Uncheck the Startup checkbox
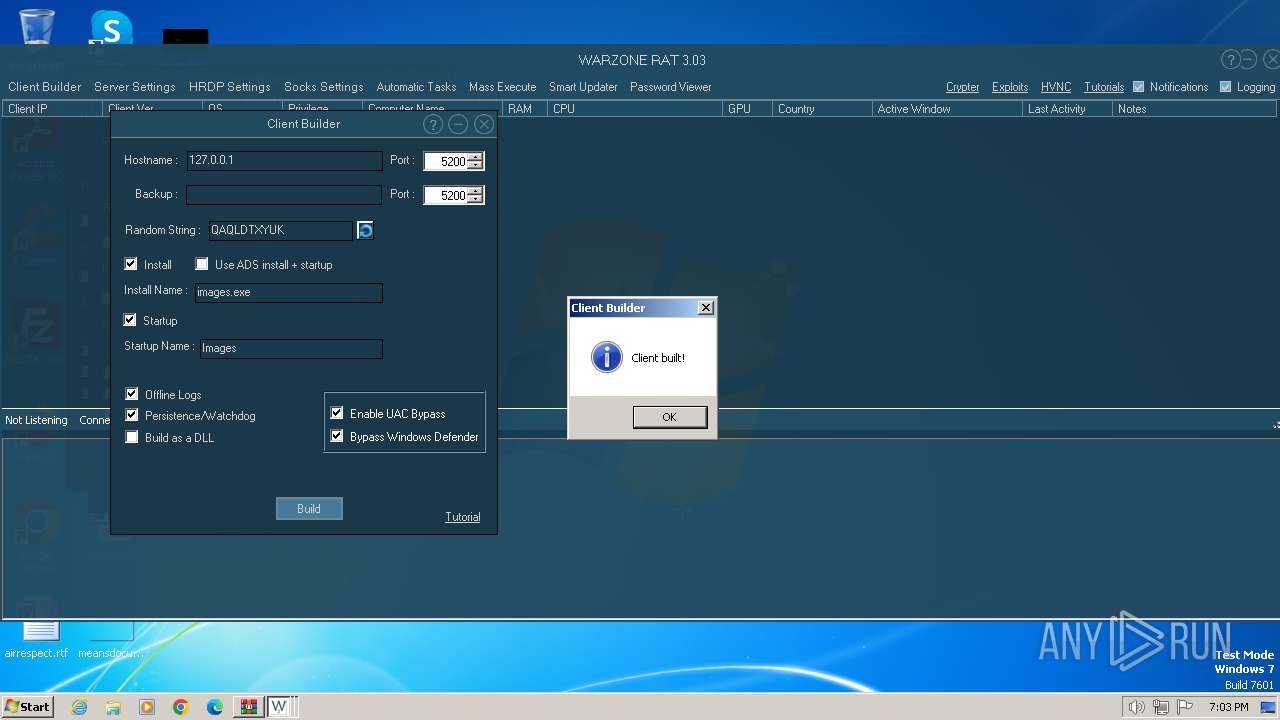 click(x=130, y=320)
